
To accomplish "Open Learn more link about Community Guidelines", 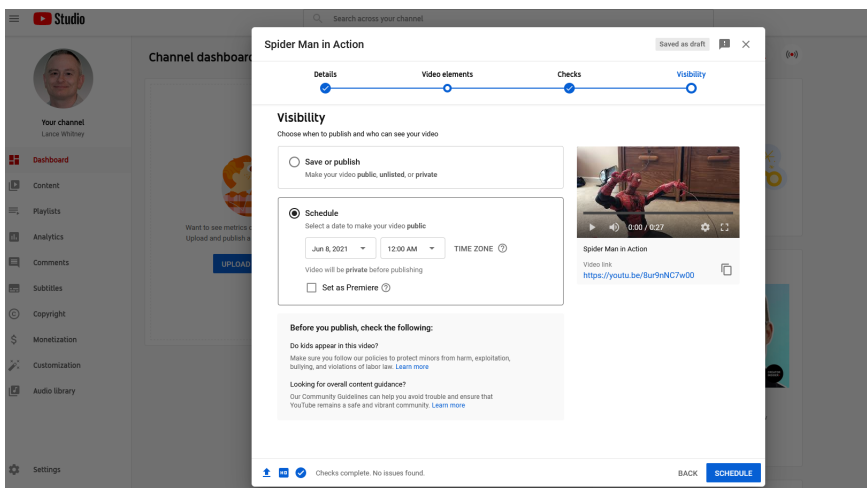I will coord(448,405).
